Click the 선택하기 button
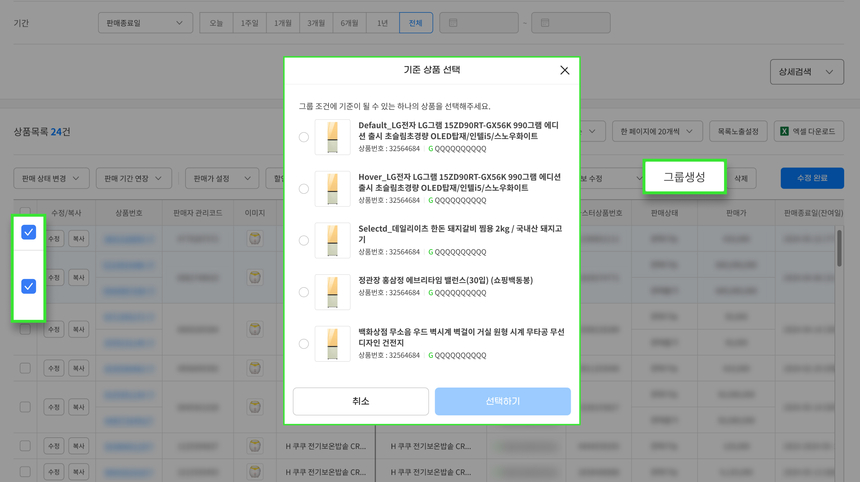Viewport: 860px width, 482px height. [x=503, y=401]
